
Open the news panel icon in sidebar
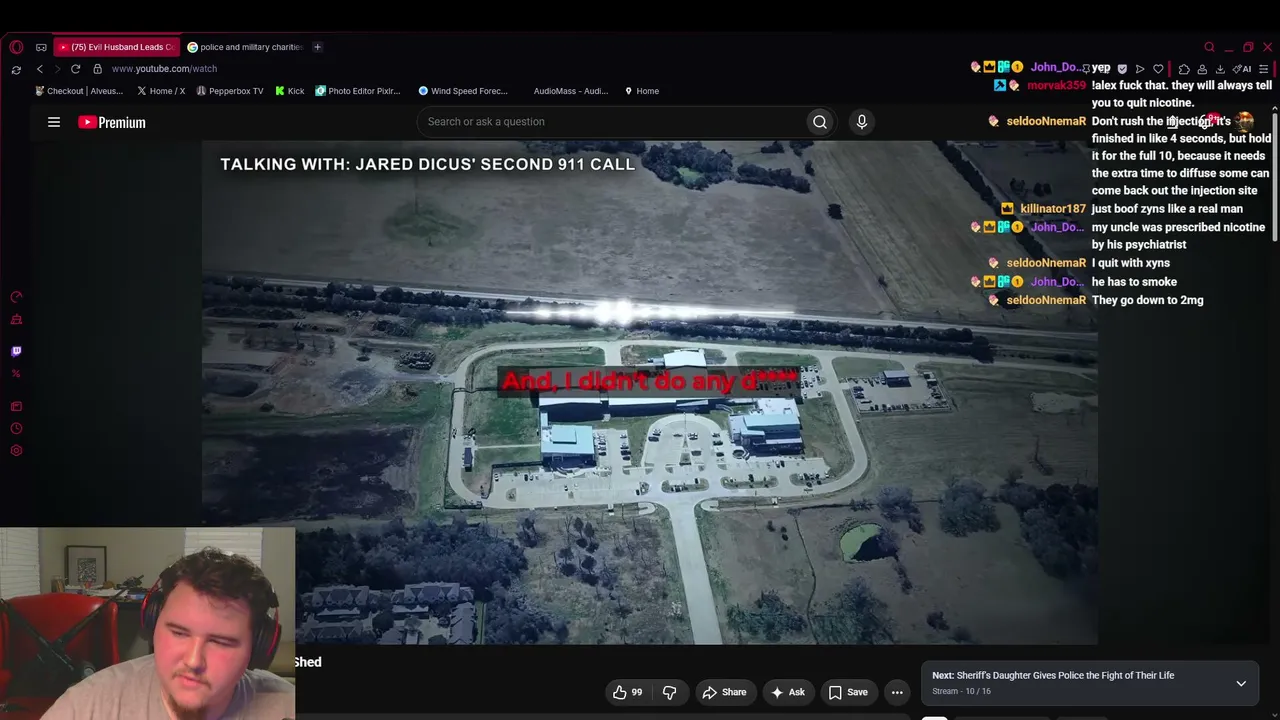click(16, 406)
